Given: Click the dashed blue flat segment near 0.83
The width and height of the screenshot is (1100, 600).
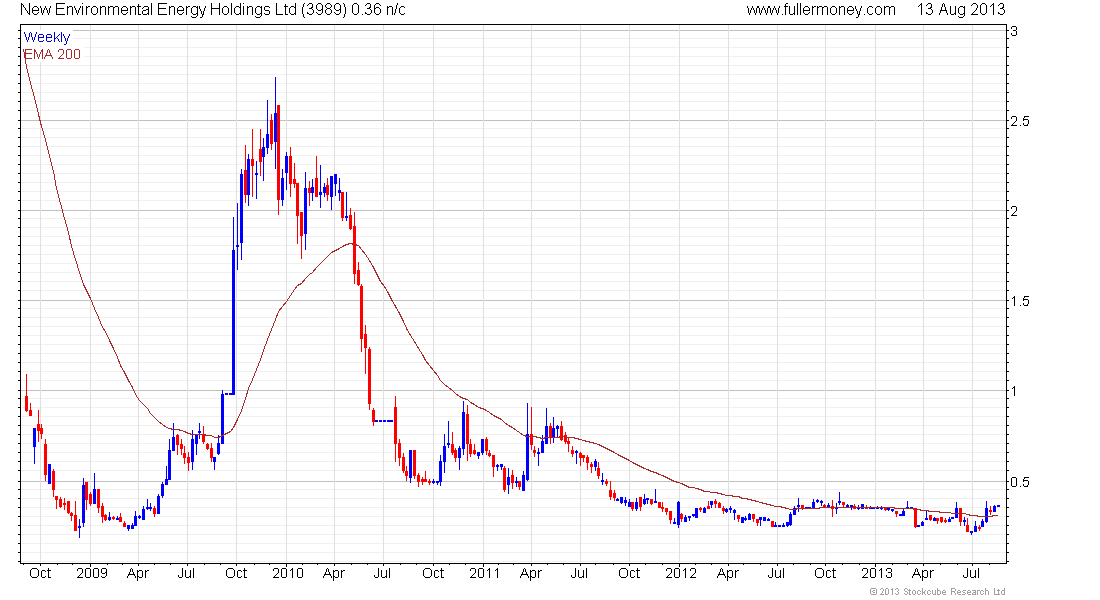Looking at the screenshot, I should [383, 421].
